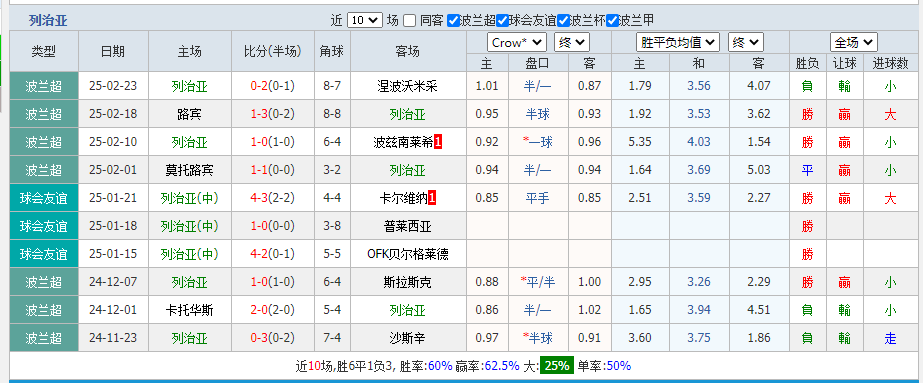Click the corner count 3-8 cell
Image resolution: width=923 pixels, height=383 pixels.
pyautogui.click(x=332, y=227)
